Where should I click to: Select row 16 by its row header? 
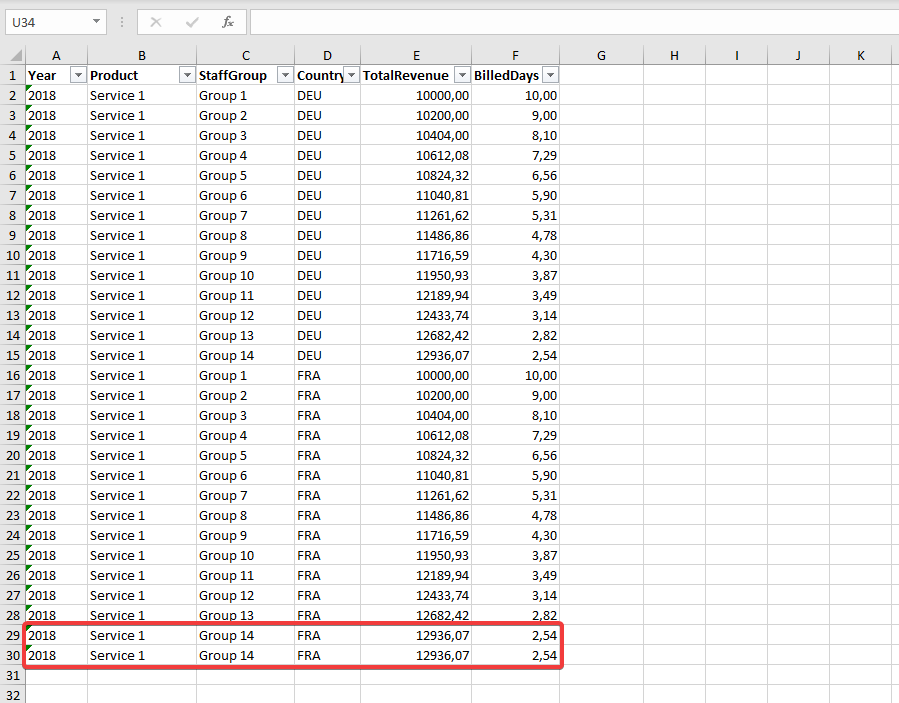click(13, 375)
